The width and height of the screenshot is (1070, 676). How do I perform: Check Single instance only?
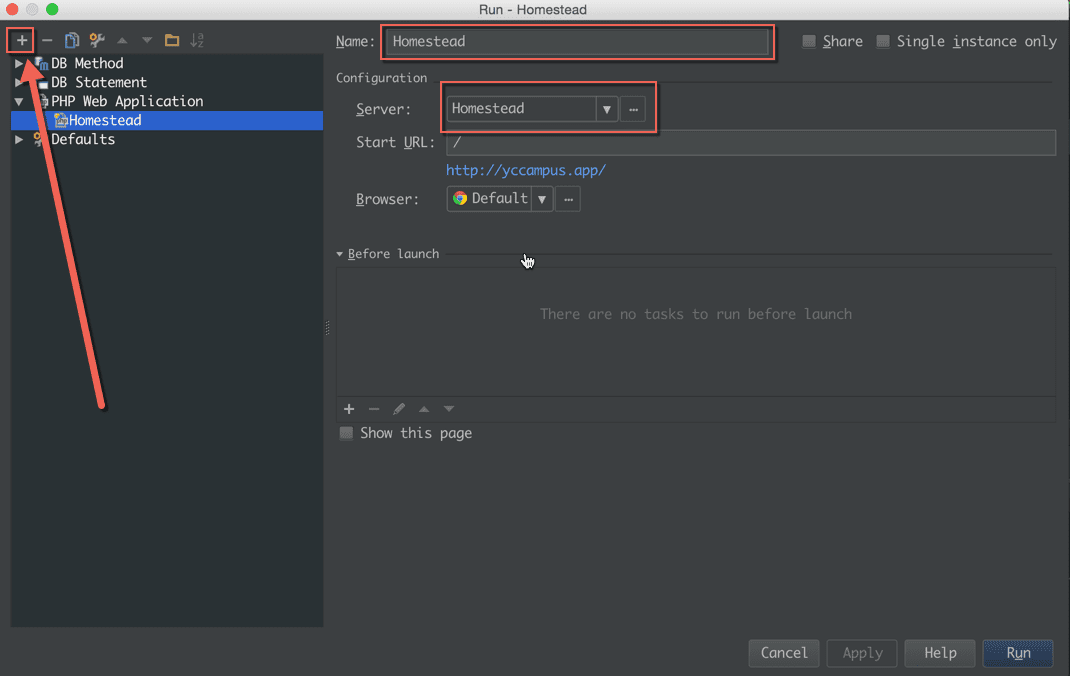882,41
